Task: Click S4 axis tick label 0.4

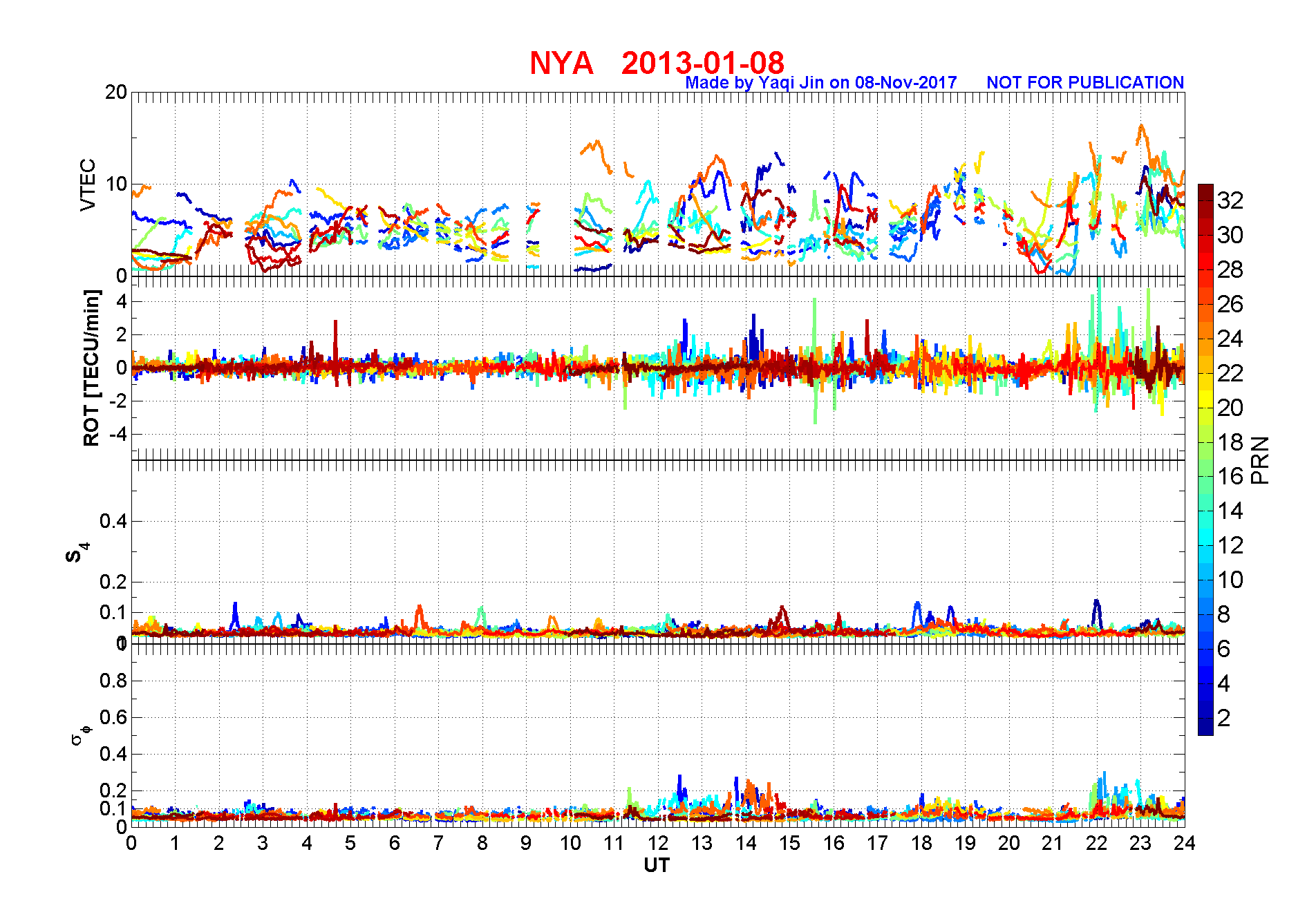Action: (113, 521)
